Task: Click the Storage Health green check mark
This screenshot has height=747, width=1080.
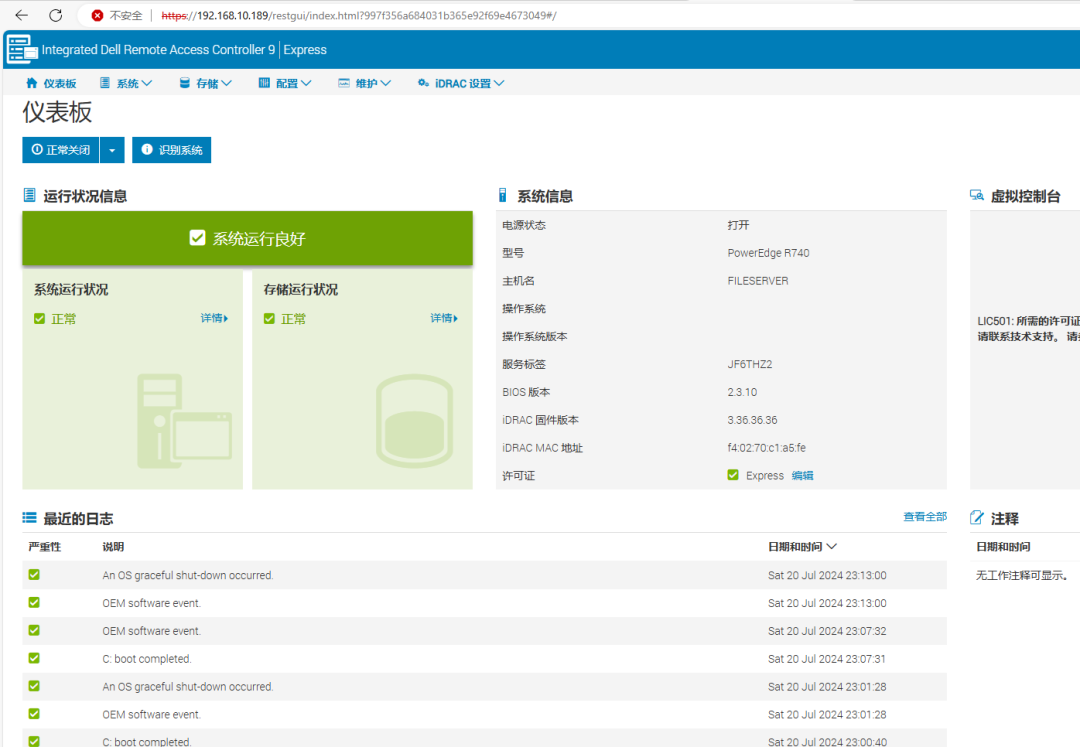Action: [270, 319]
